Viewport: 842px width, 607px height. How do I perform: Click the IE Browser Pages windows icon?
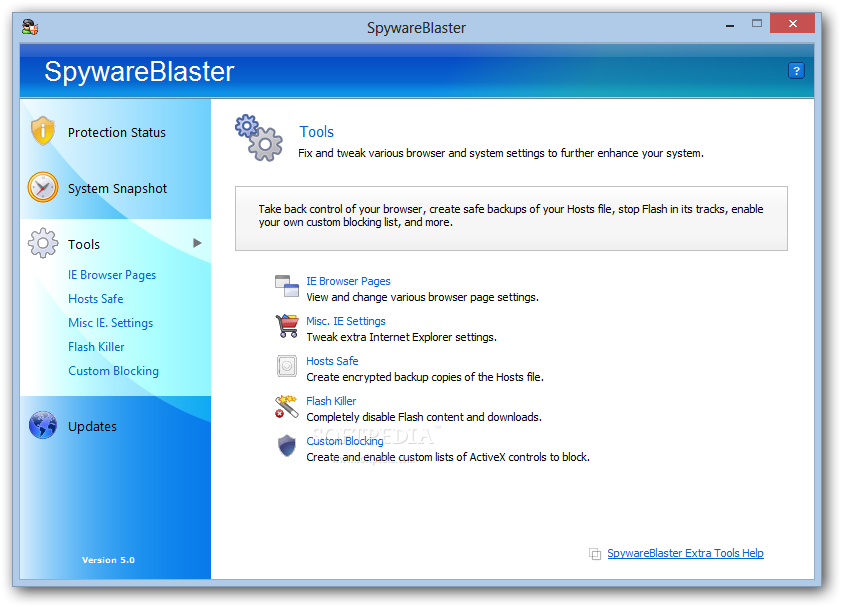click(x=287, y=286)
